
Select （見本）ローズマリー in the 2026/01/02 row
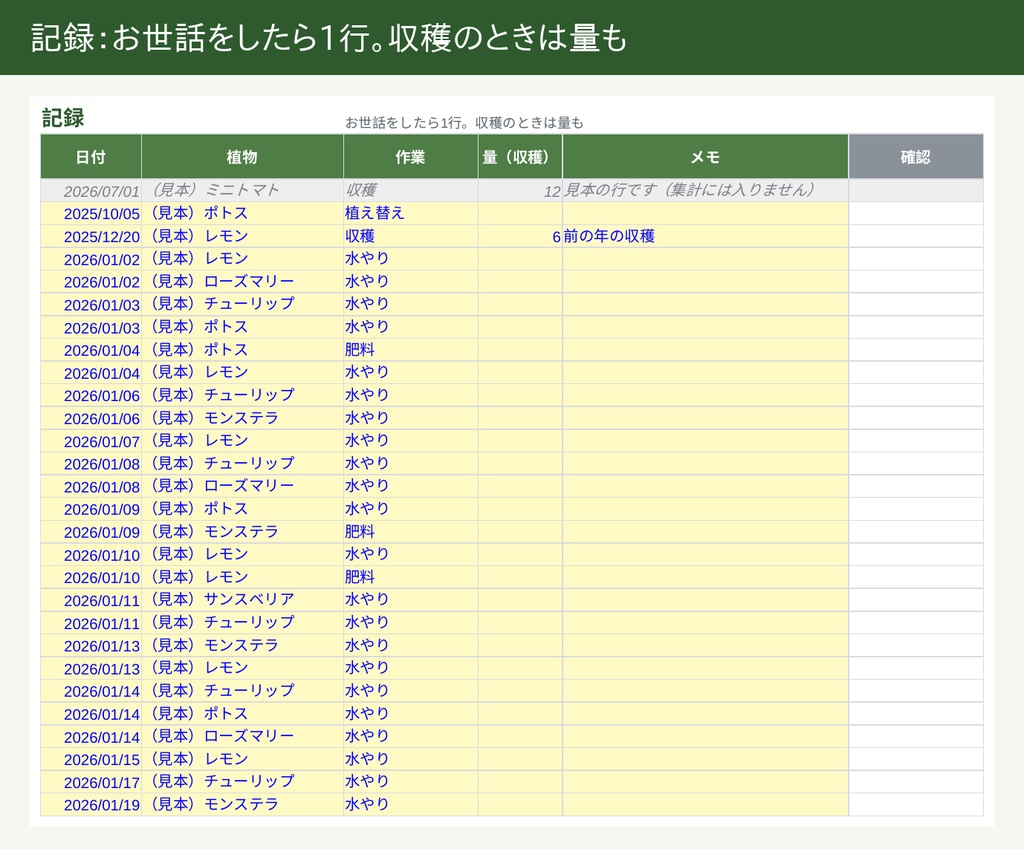pos(242,281)
